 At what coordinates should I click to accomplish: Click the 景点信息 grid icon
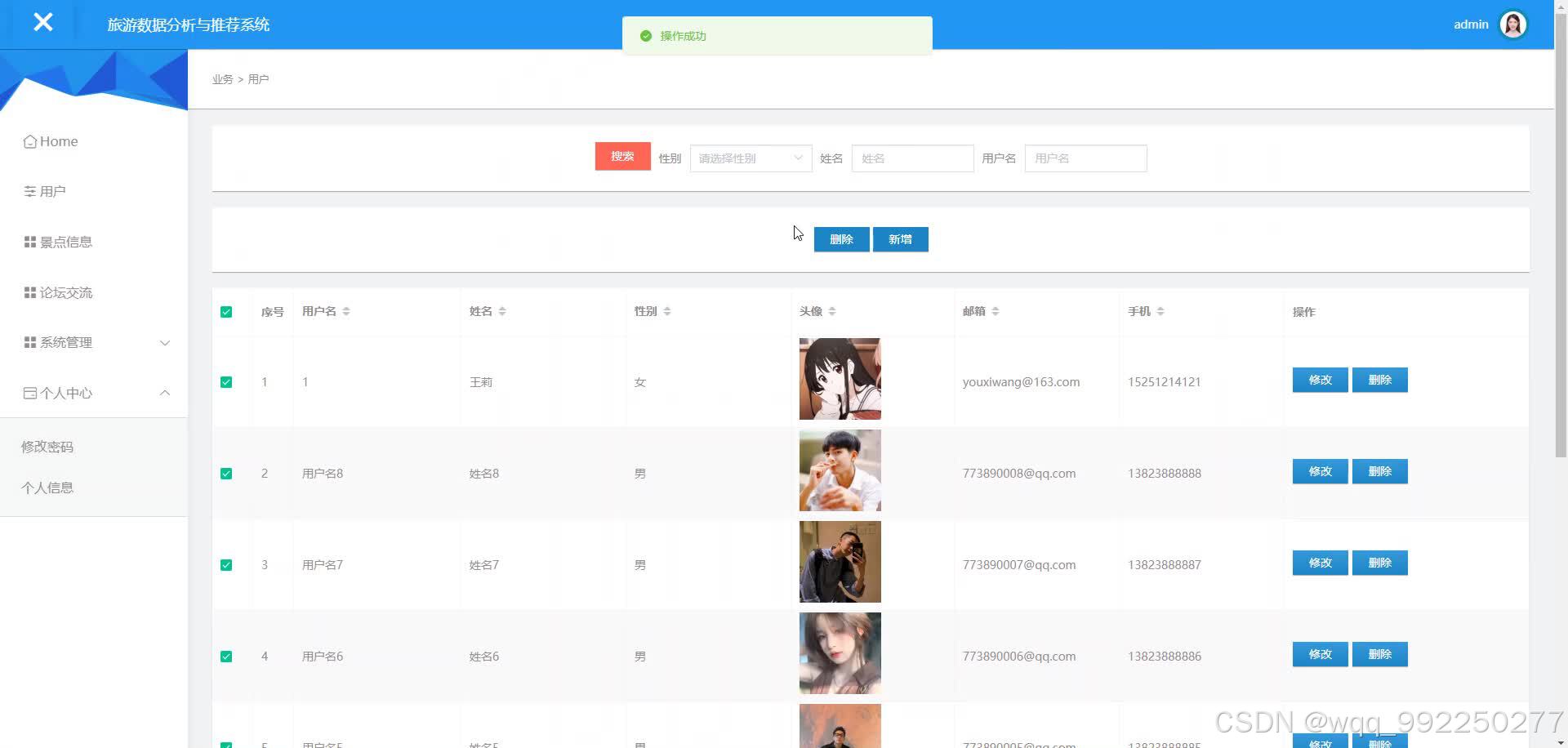point(30,242)
